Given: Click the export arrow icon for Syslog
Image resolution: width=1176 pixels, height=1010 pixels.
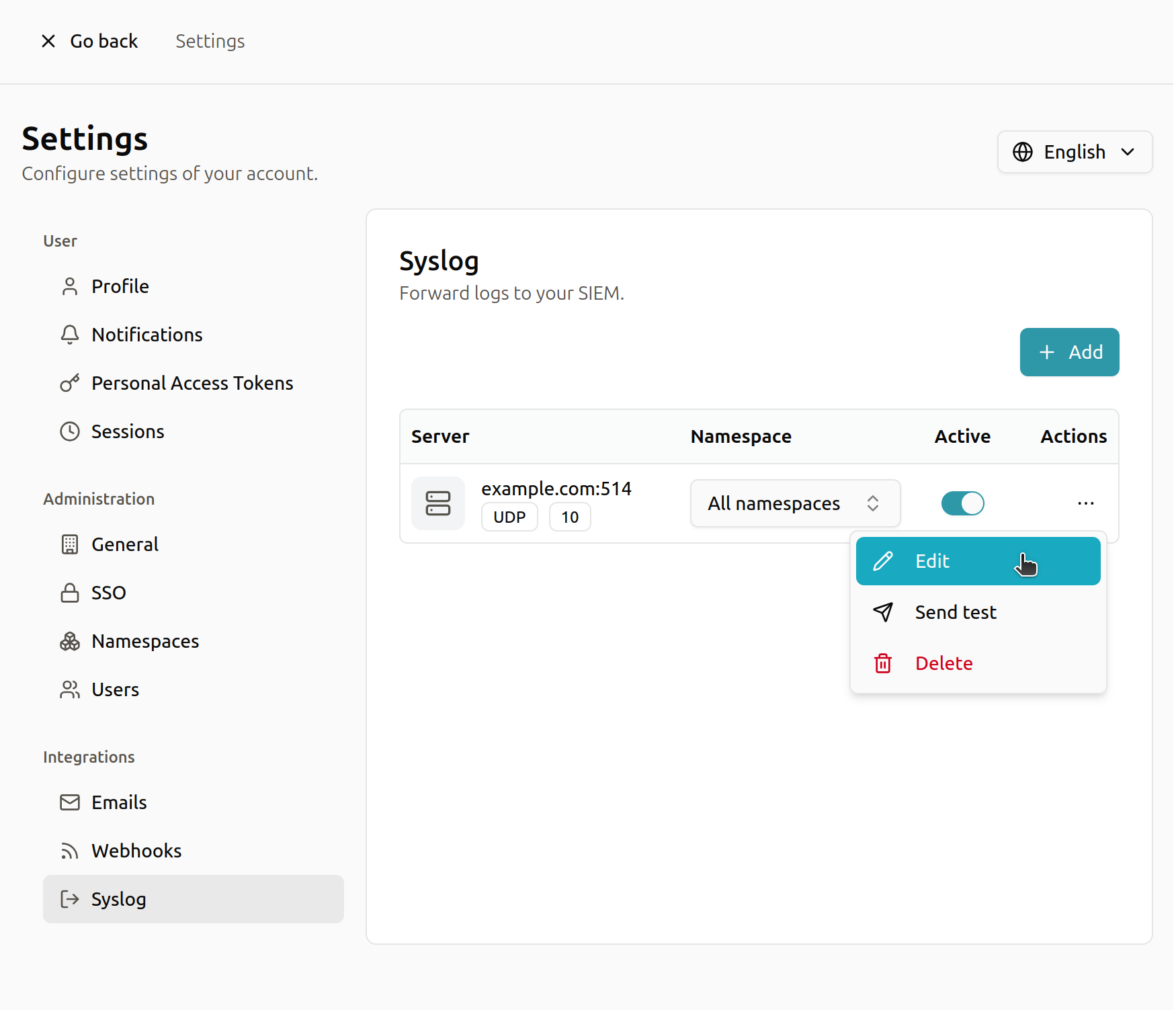Looking at the screenshot, I should point(69,899).
